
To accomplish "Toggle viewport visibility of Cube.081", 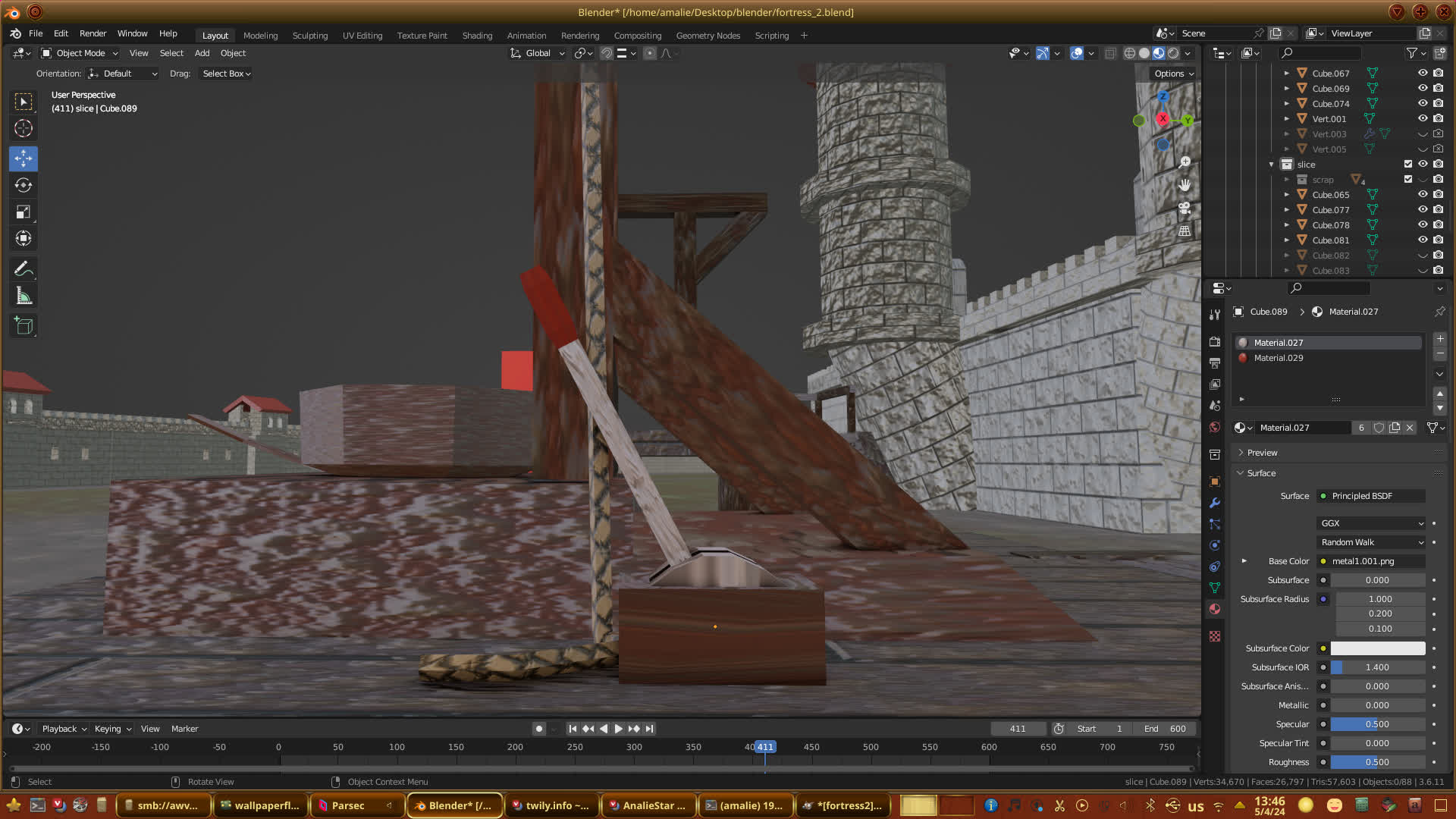I will pyautogui.click(x=1423, y=240).
